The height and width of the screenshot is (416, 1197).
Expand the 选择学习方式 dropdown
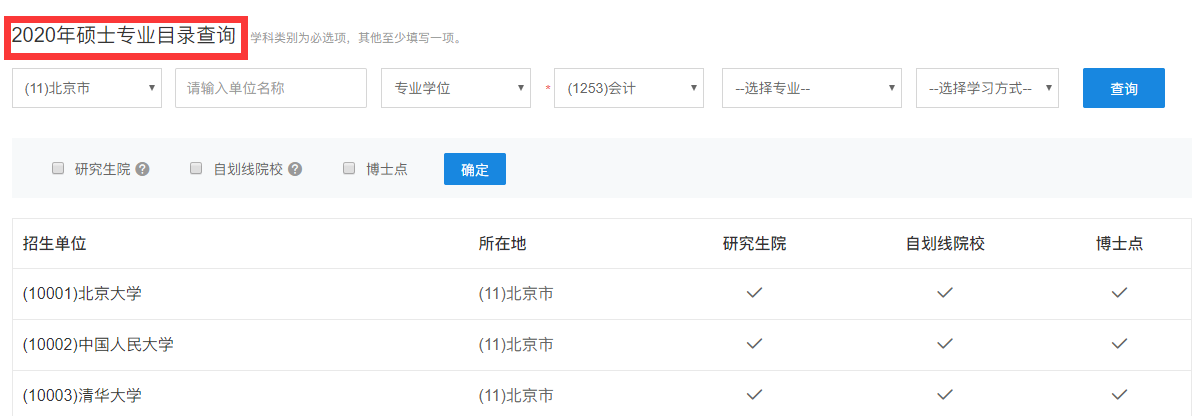(987, 88)
